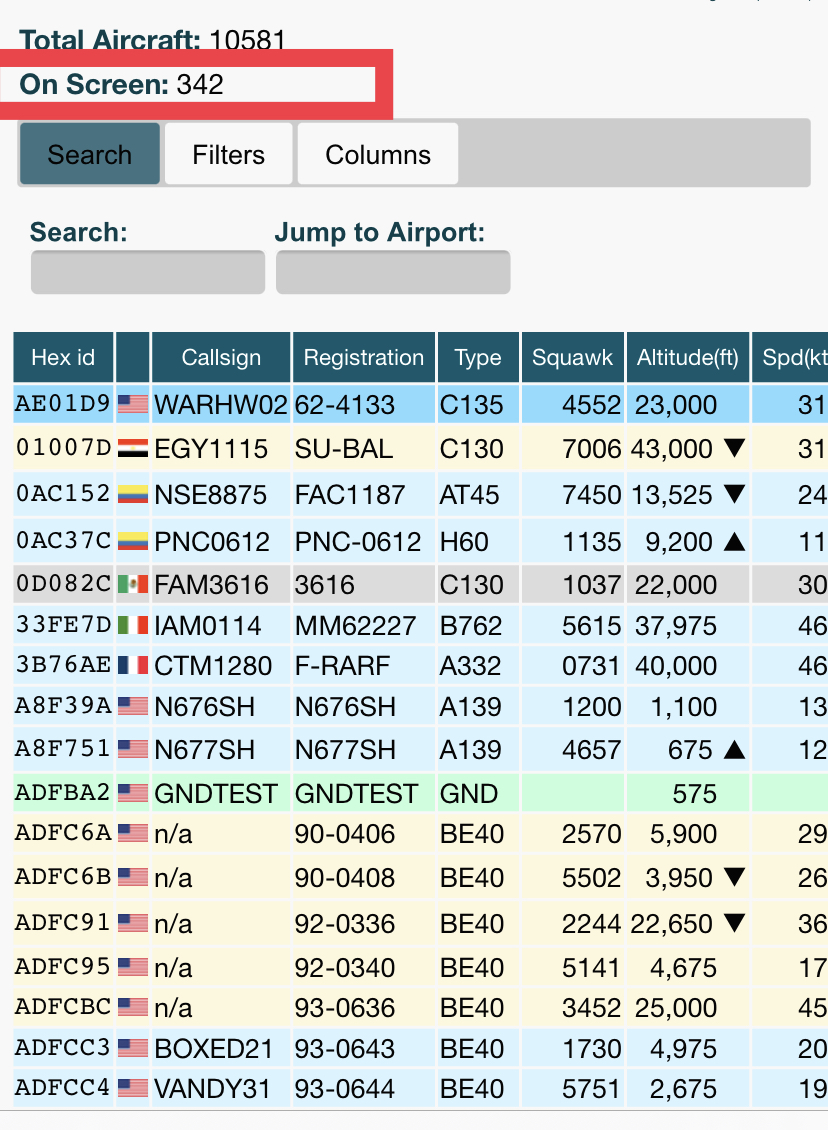Select callsign VANDY31
828x1130 pixels.
(x=212, y=1089)
